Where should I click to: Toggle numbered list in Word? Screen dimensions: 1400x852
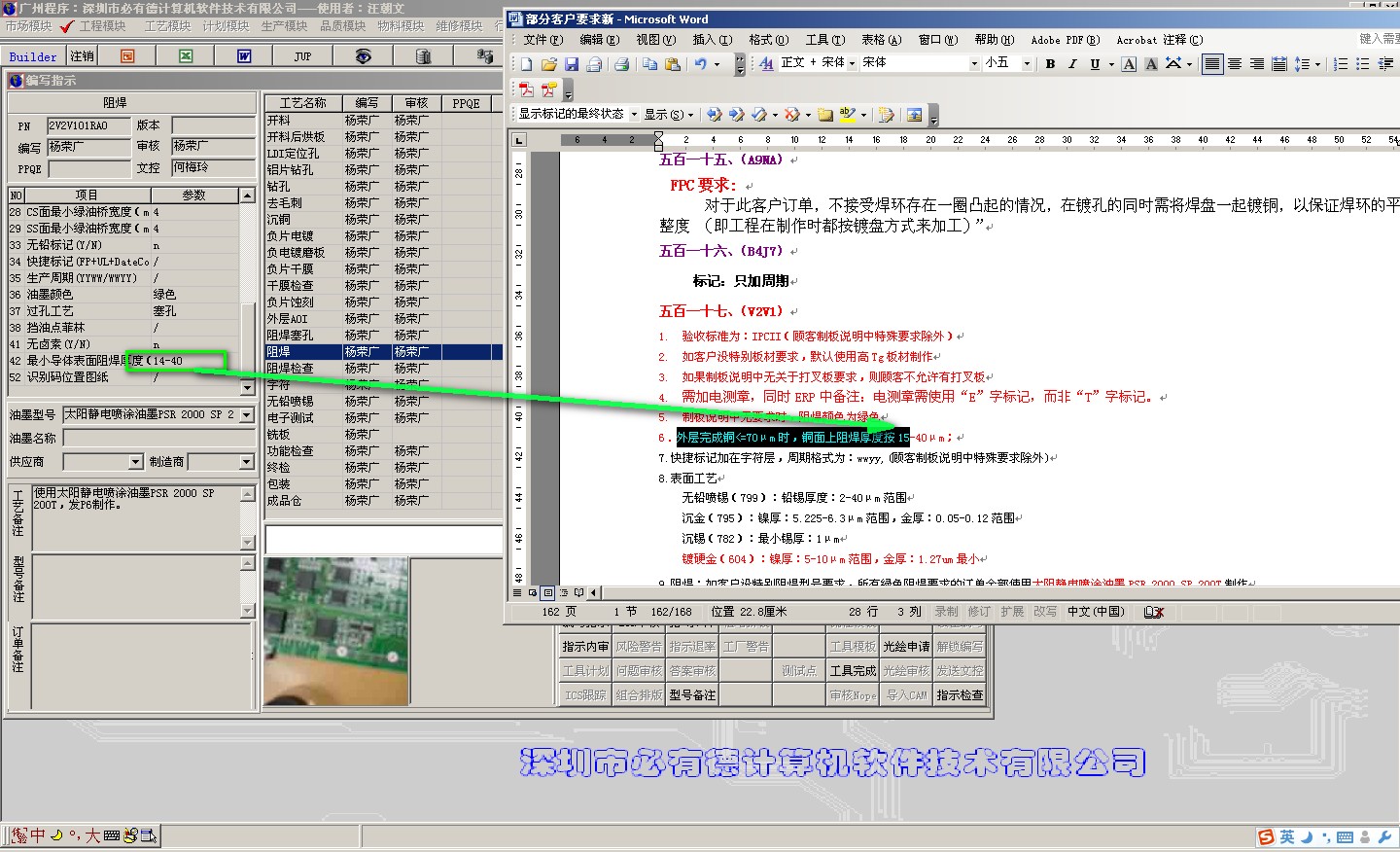pyautogui.click(x=1341, y=64)
